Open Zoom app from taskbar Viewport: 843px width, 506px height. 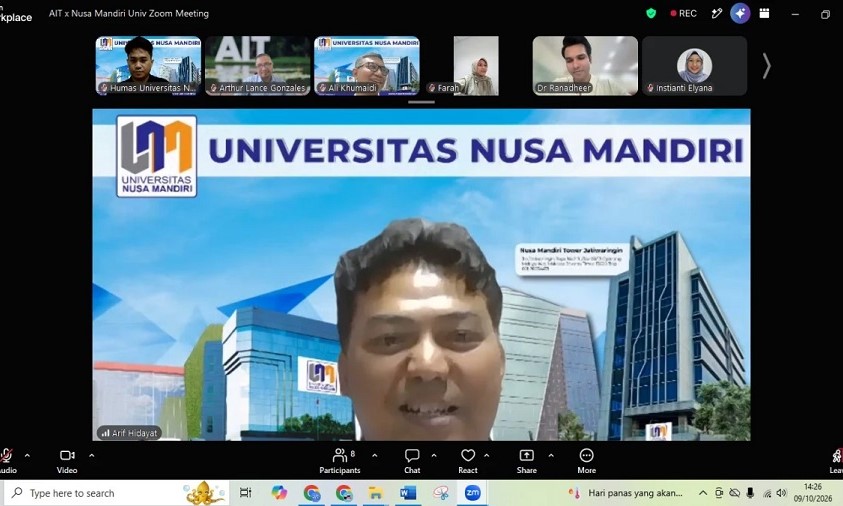click(473, 493)
